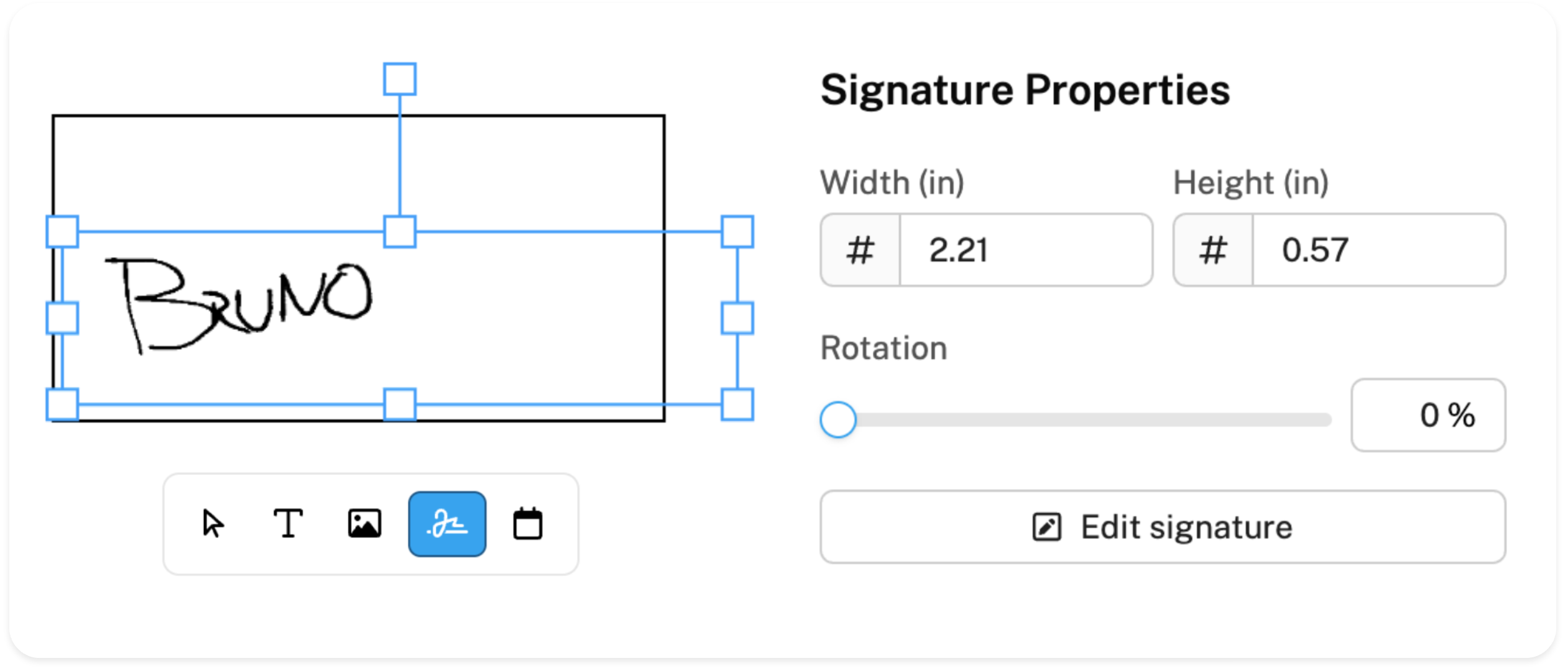Click the bottom-right resize handle

pyautogui.click(x=737, y=404)
